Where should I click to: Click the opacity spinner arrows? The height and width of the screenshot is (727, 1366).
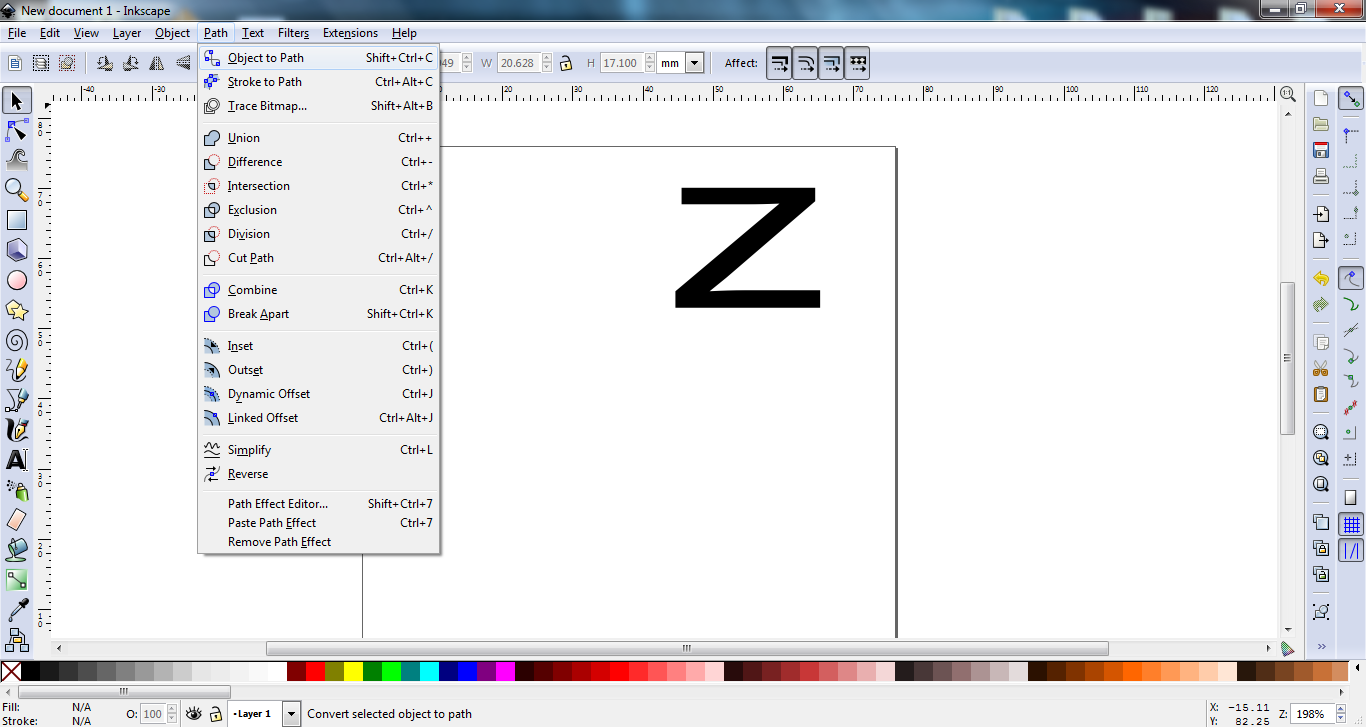(171, 714)
